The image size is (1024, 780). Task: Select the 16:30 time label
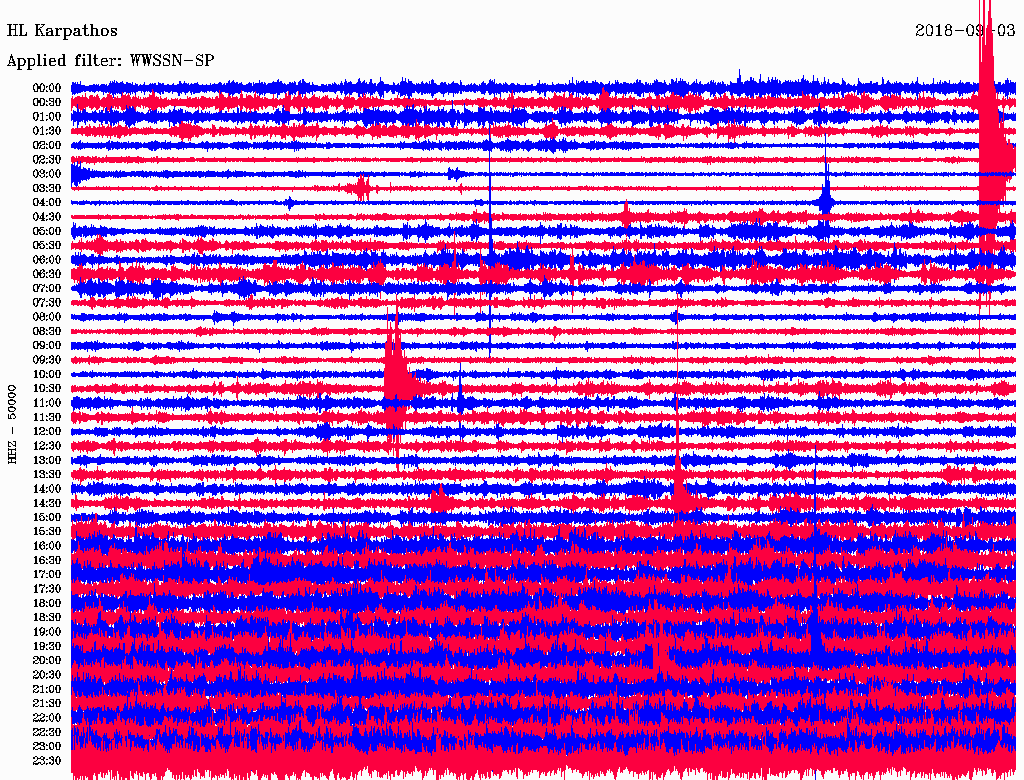click(x=46, y=561)
